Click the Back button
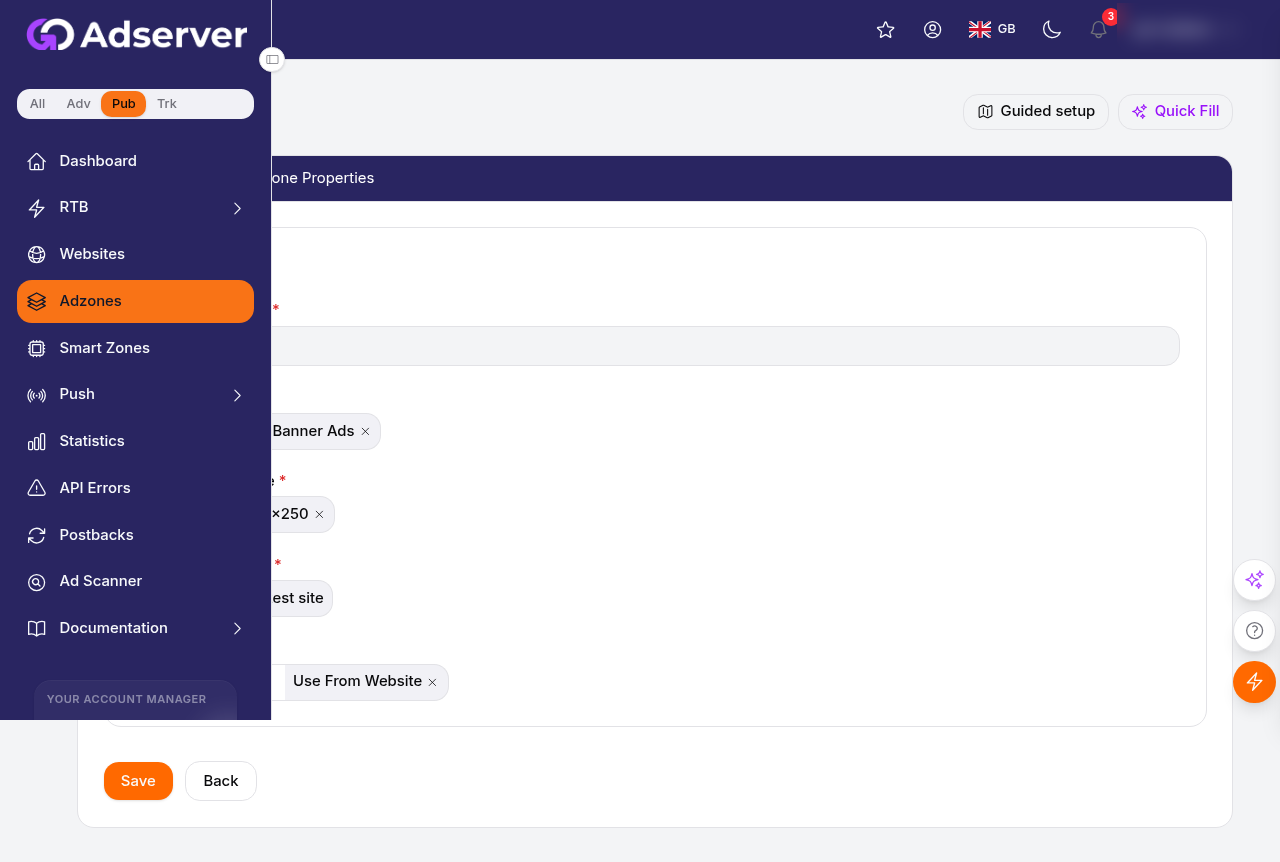Image resolution: width=1280 pixels, height=862 pixels. point(221,781)
